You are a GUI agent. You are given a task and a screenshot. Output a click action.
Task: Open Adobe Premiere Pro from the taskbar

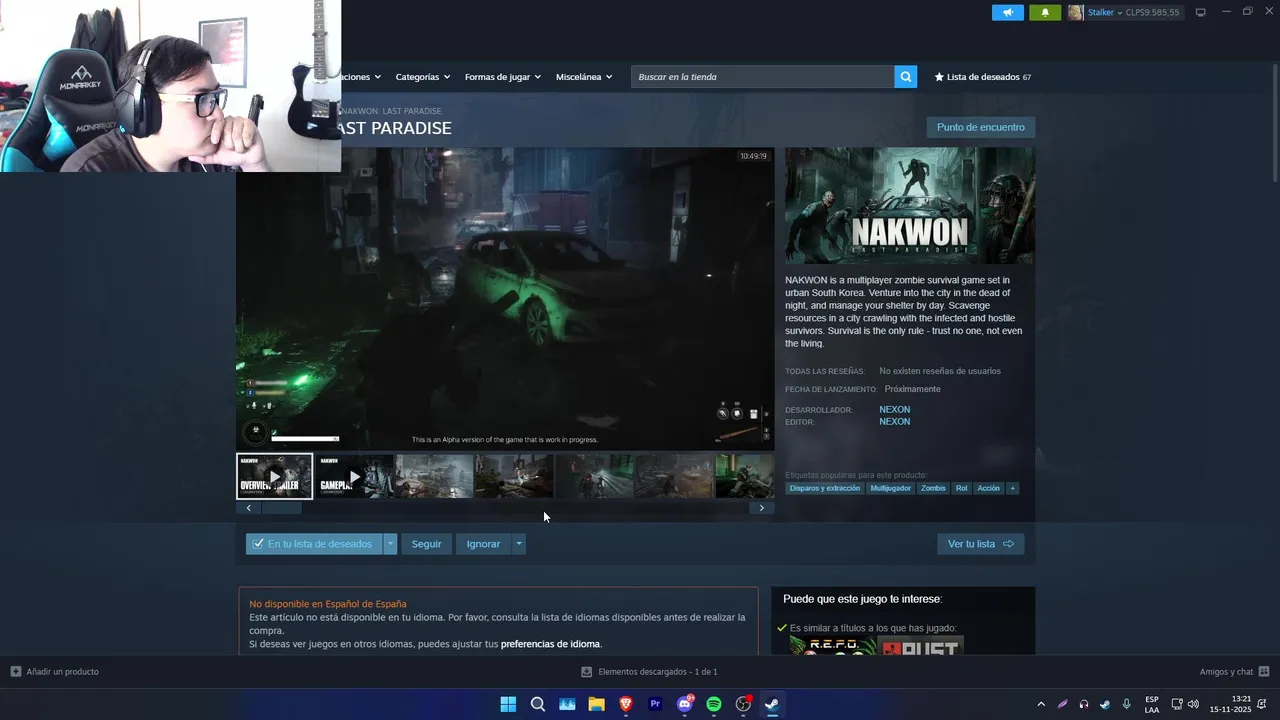click(x=655, y=704)
